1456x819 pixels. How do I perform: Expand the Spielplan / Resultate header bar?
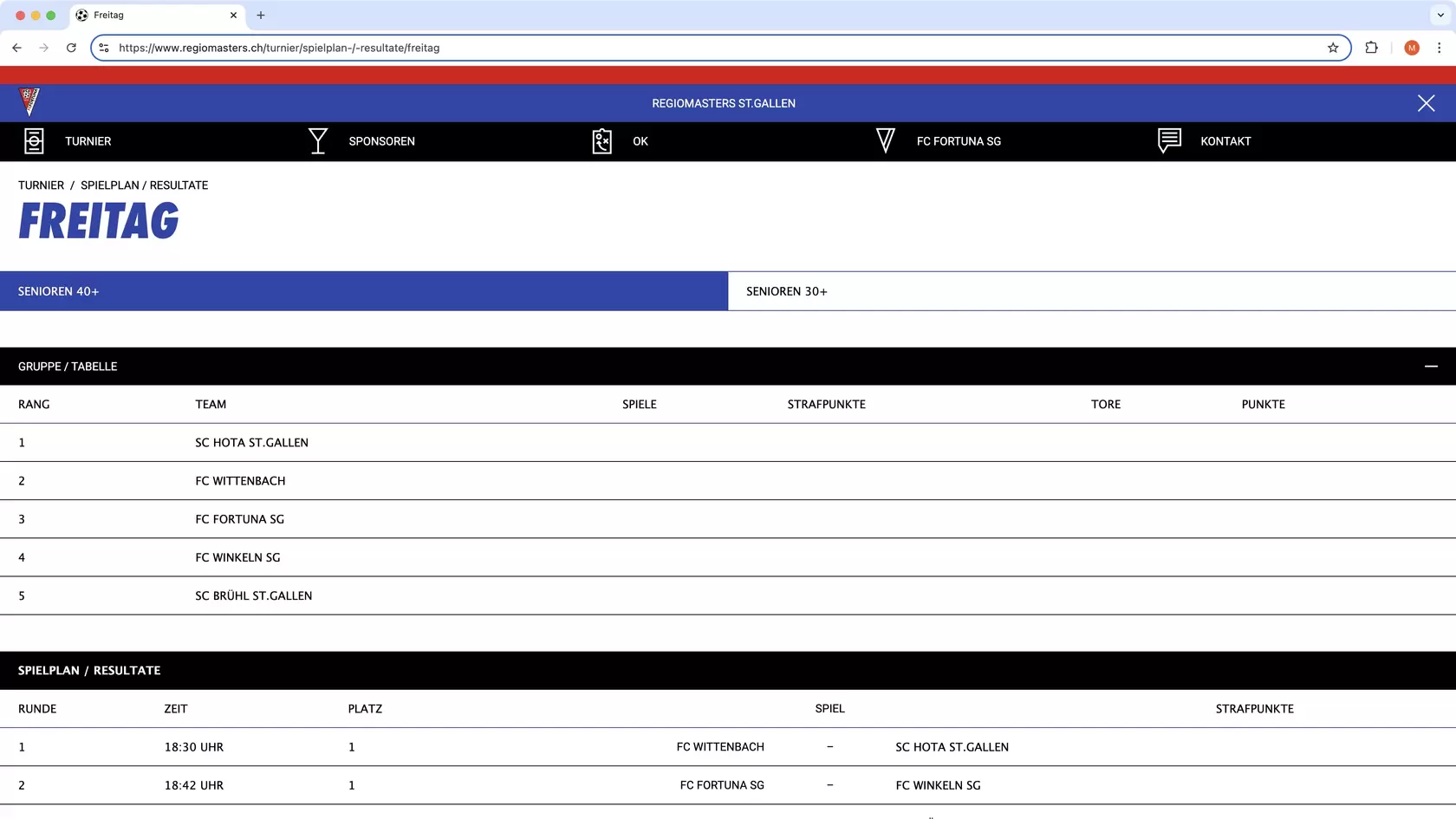(728, 671)
